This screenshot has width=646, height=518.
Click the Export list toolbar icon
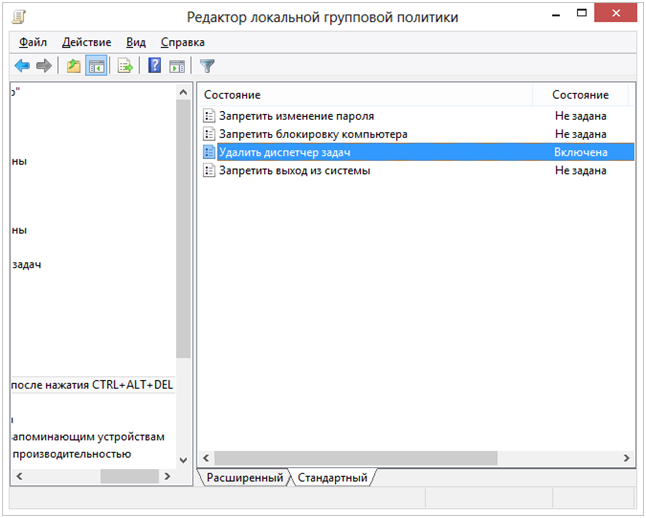[125, 67]
